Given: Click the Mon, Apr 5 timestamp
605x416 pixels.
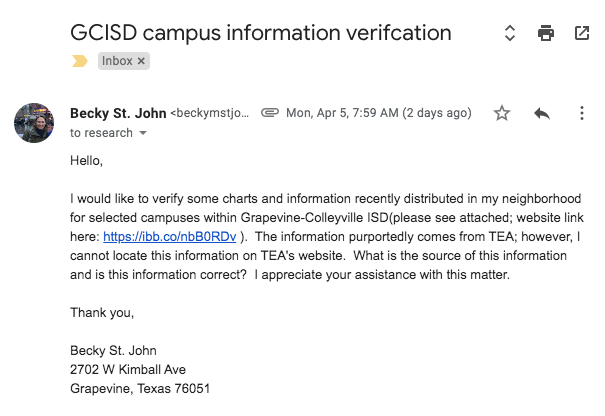Looking at the screenshot, I should coord(378,113).
